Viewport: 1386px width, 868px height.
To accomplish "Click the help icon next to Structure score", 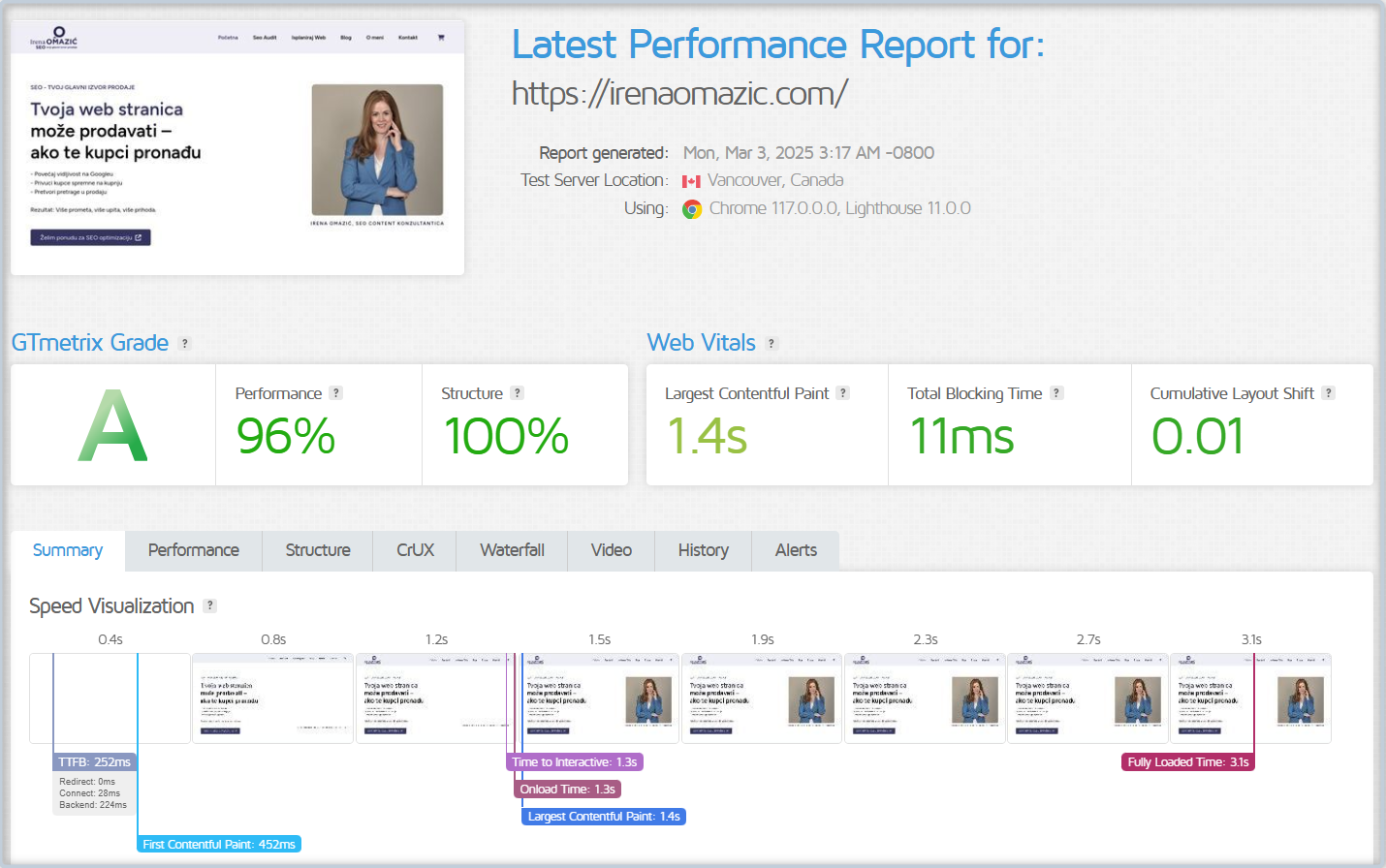I will (518, 393).
